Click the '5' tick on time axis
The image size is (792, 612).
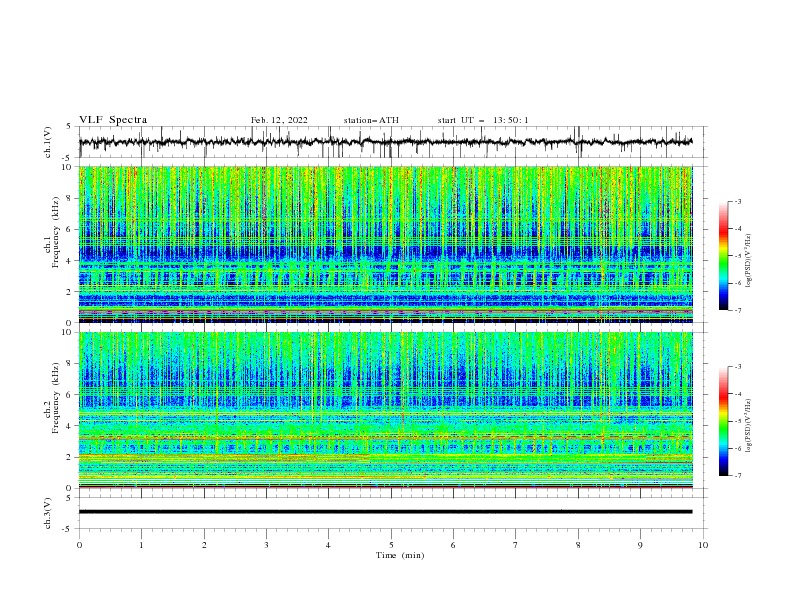pos(391,545)
